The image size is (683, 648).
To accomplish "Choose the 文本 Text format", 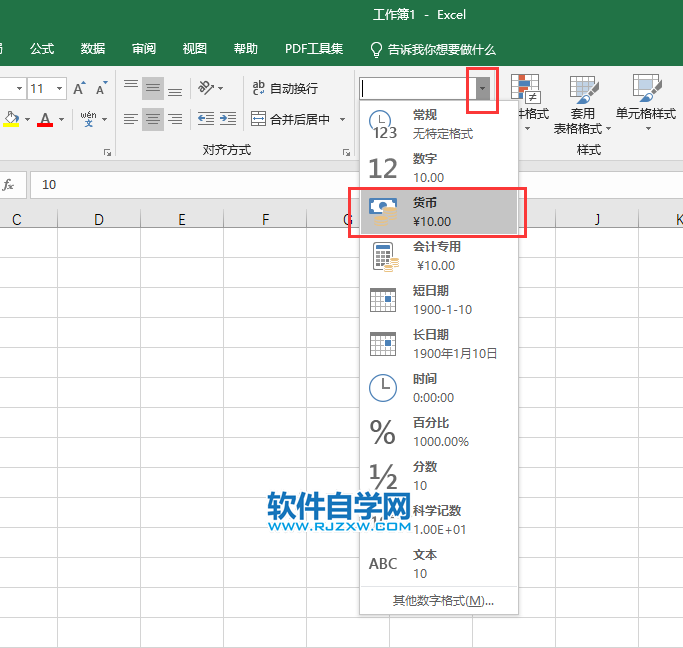I will tap(439, 564).
